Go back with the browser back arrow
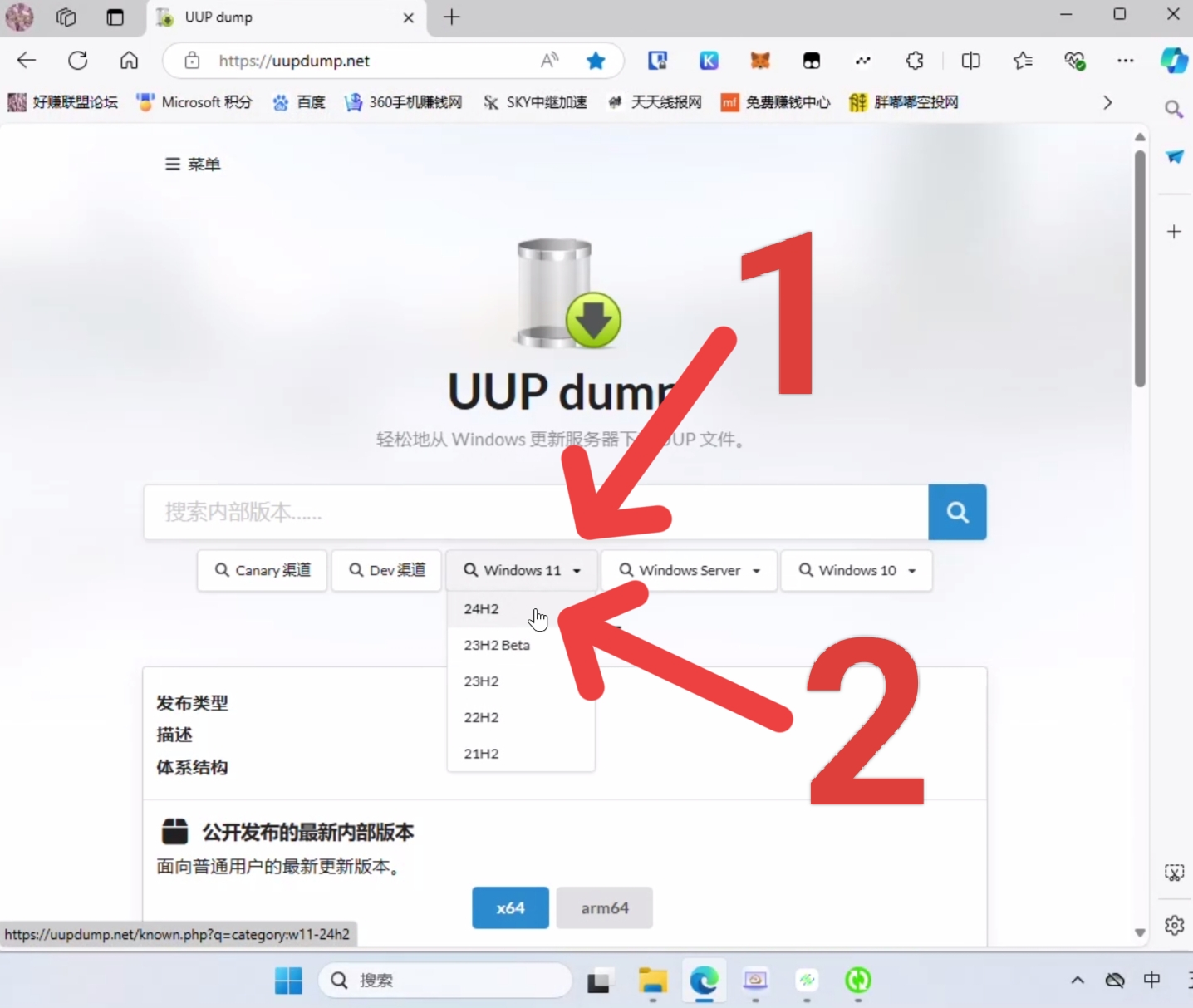The image size is (1193, 1008). (x=27, y=61)
